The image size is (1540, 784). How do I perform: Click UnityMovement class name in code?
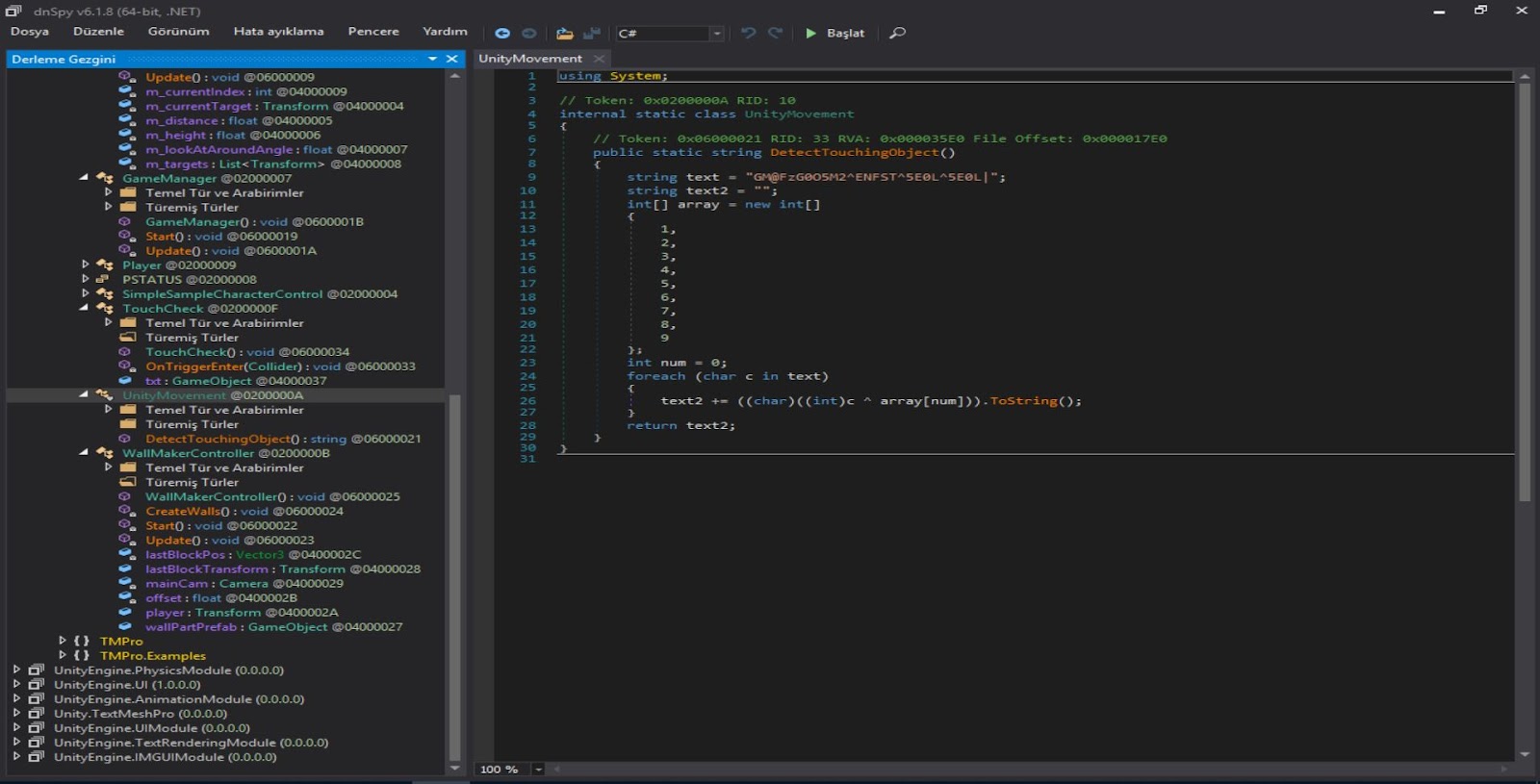(x=799, y=114)
